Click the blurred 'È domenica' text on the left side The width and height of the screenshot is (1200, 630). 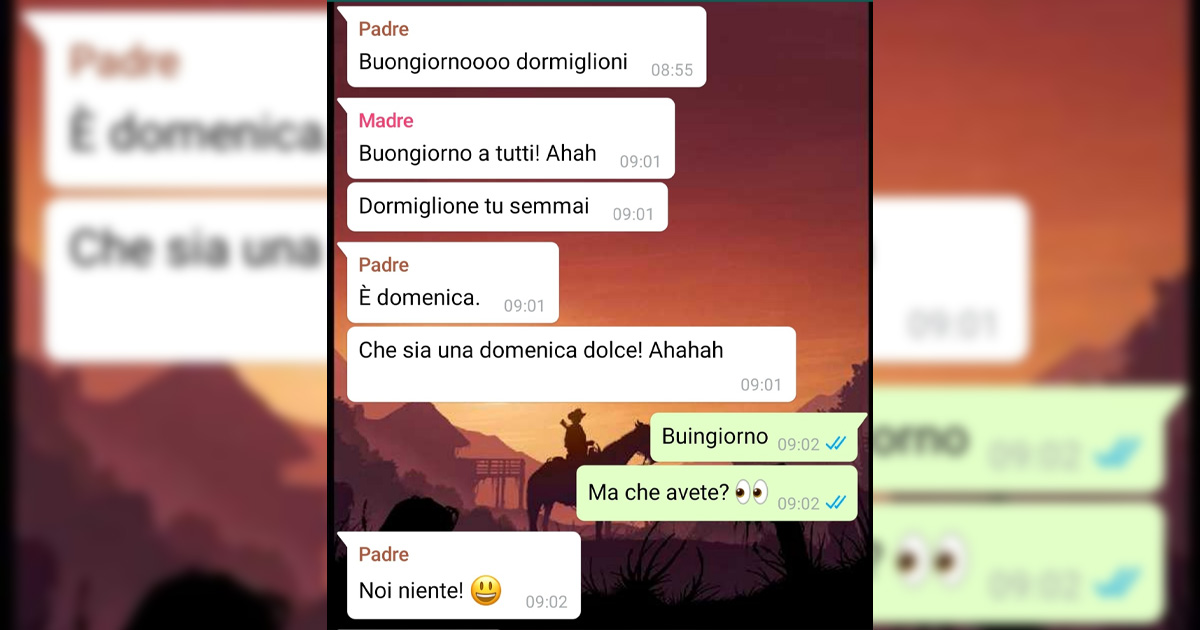(x=195, y=135)
